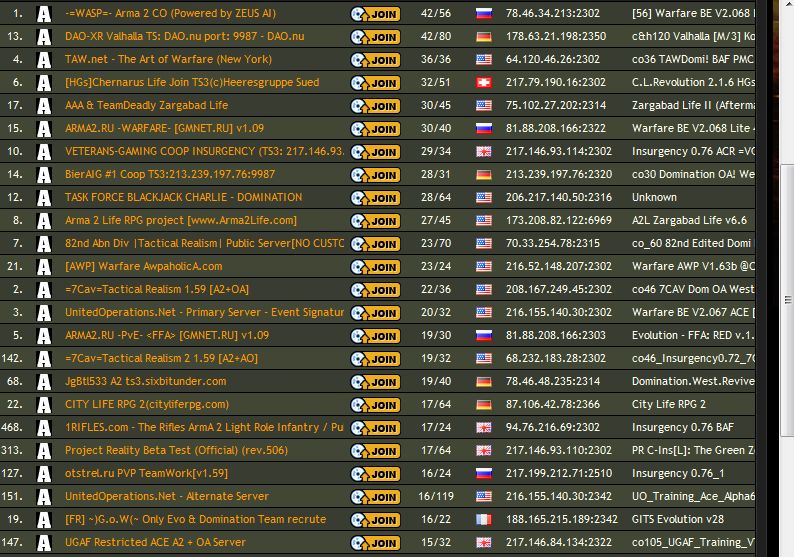Click the German flag beside 213.239.197.76:2320

(484, 175)
